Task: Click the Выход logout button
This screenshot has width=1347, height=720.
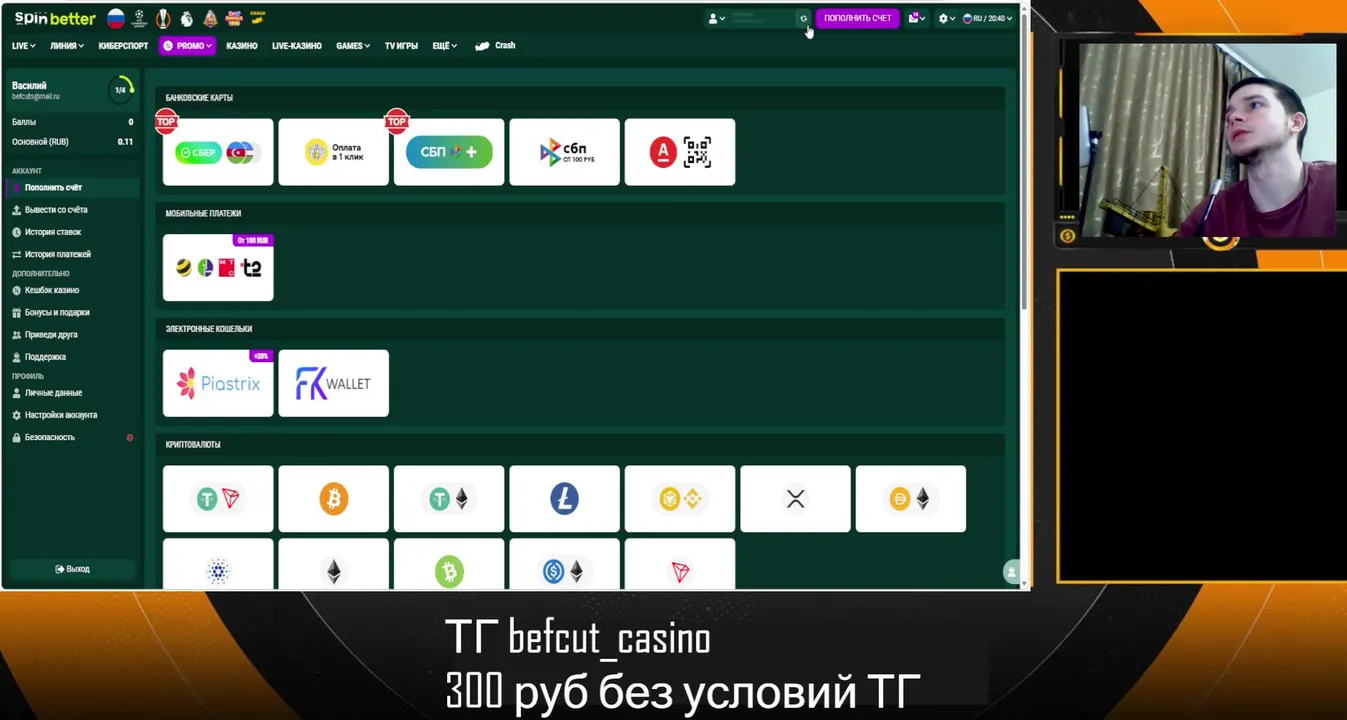Action: click(x=72, y=569)
